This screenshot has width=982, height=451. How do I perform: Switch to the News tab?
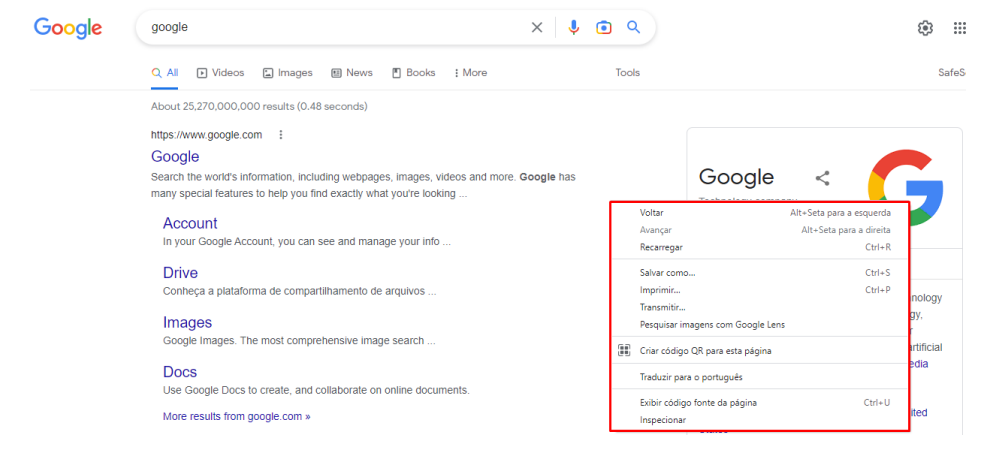point(351,73)
